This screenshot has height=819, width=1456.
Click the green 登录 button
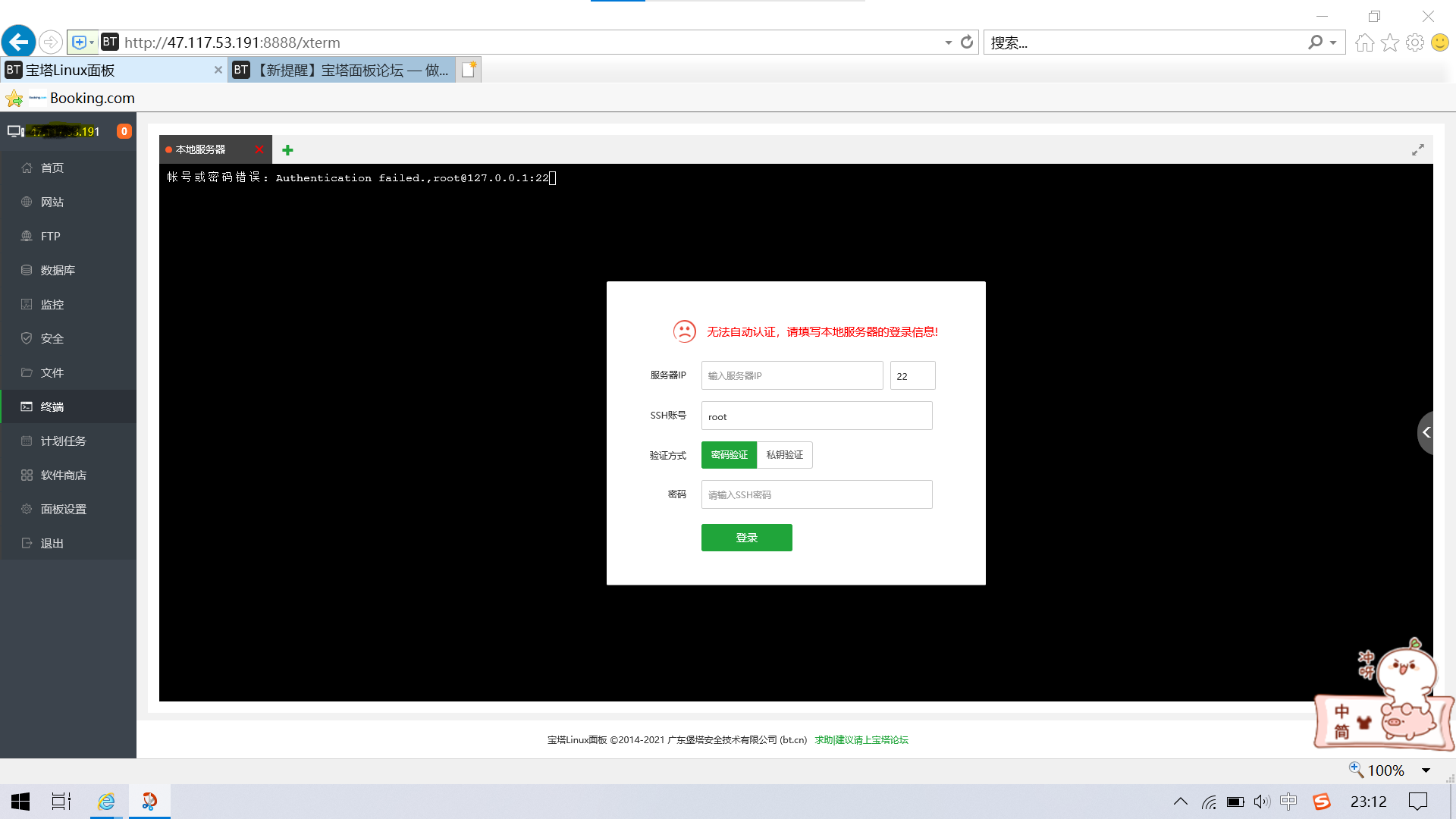click(x=746, y=538)
